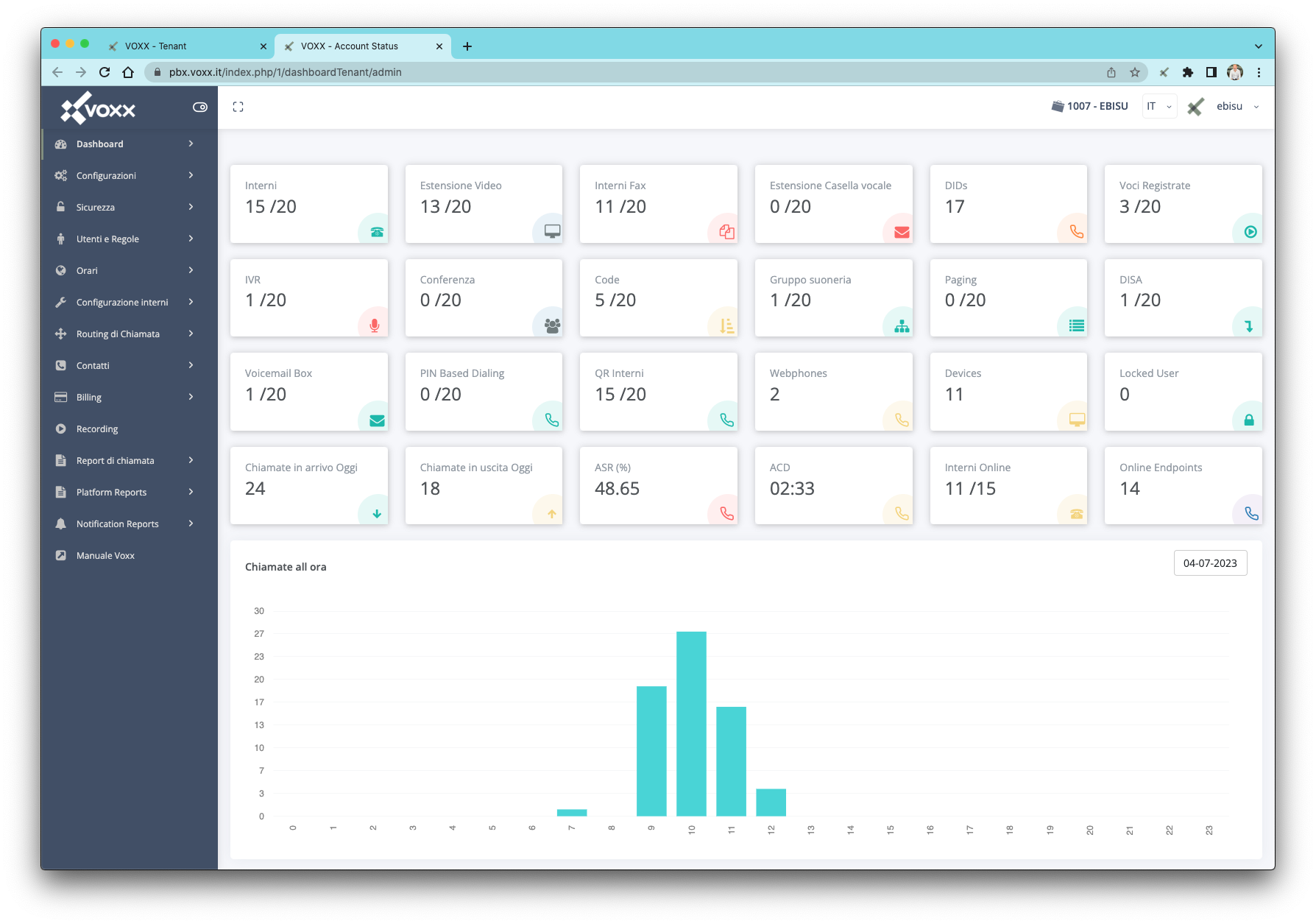Viewport: 1316px width, 924px height.
Task: Open the browser three-dot menu
Action: (1259, 72)
